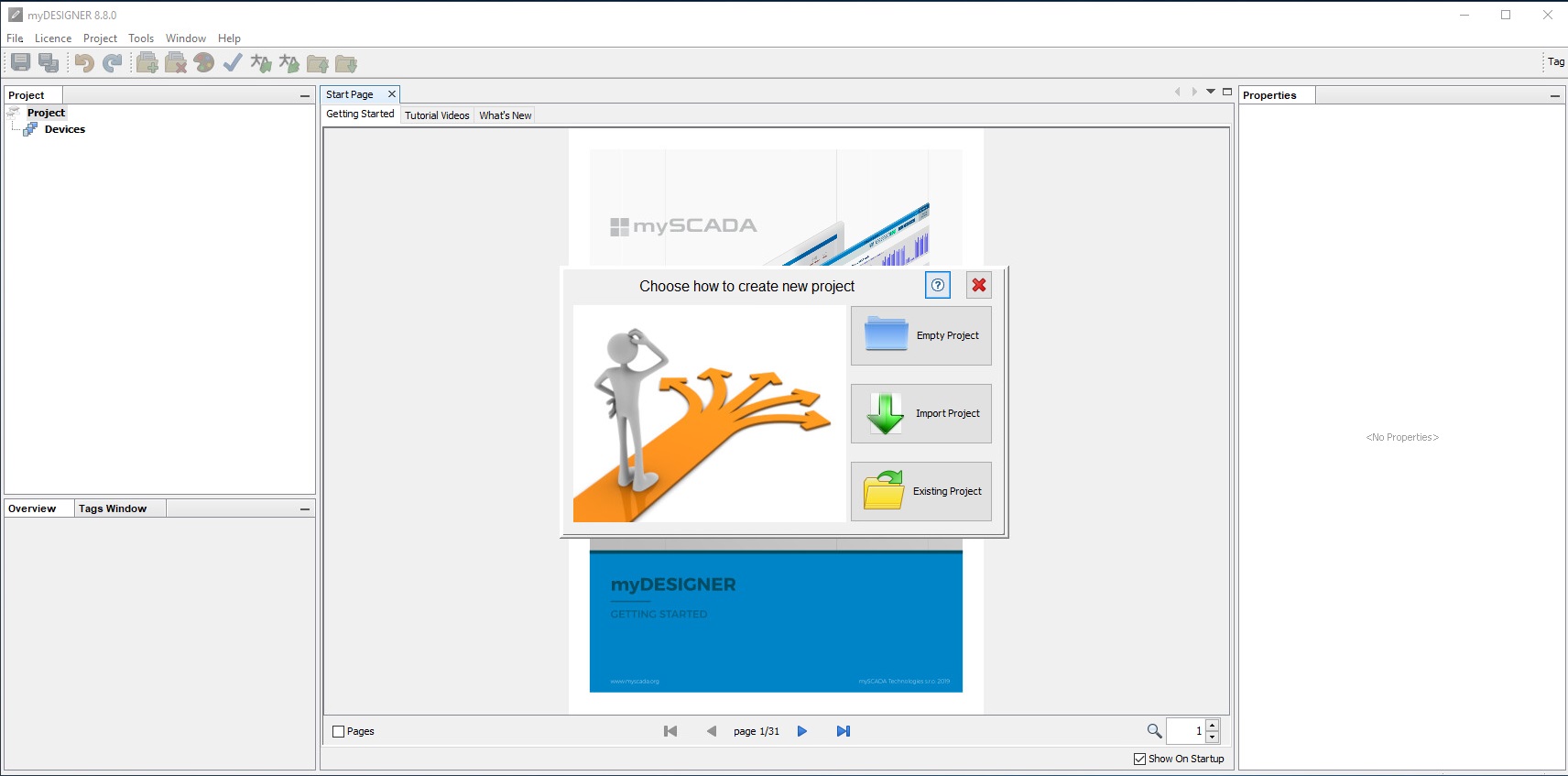1568x776 pixels.
Task: Increase zoom value with spinner up arrow
Action: 1213,726
